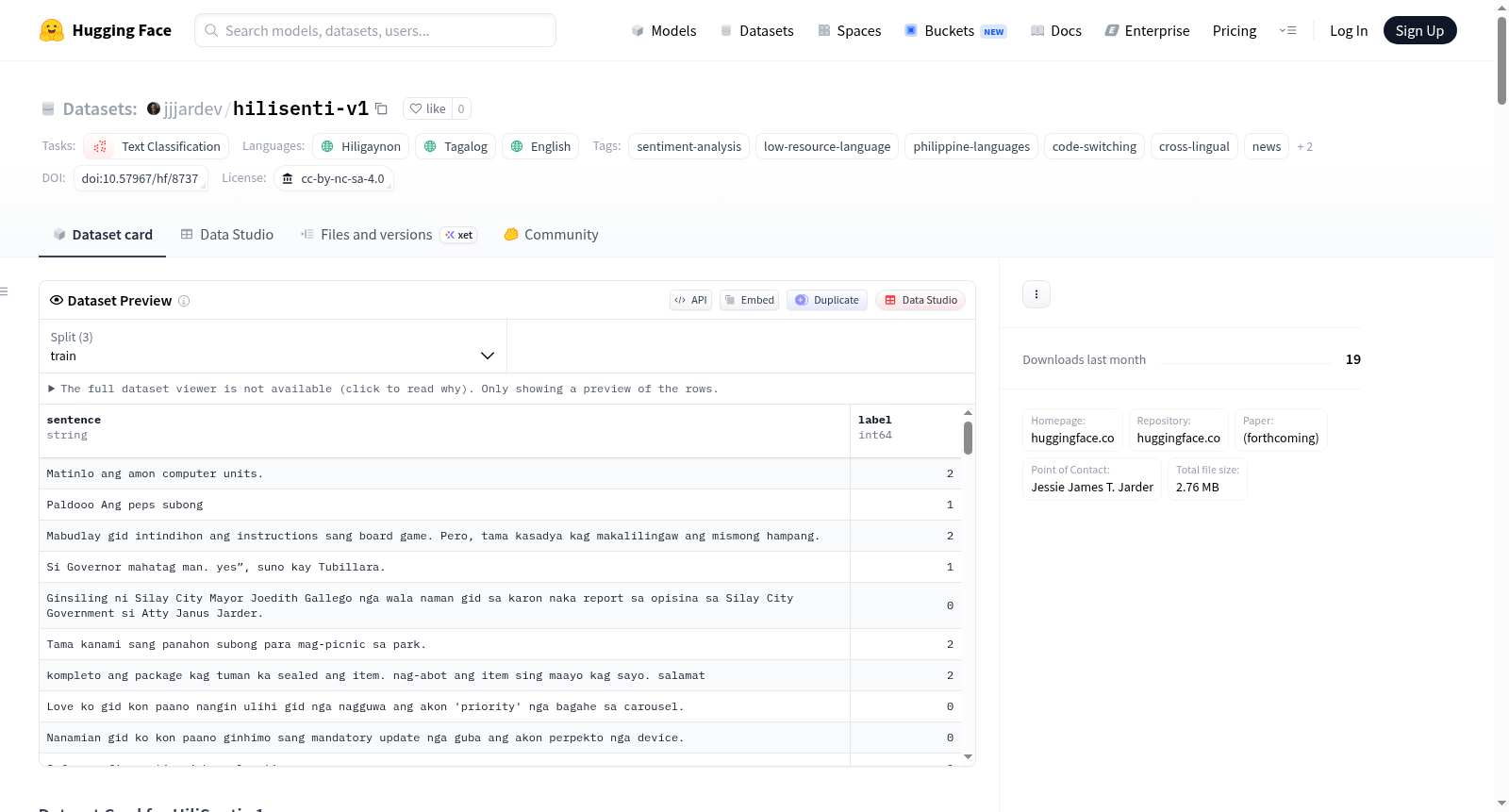Open Spaces in top navigation
This screenshot has width=1509, height=812.
pyautogui.click(x=849, y=30)
